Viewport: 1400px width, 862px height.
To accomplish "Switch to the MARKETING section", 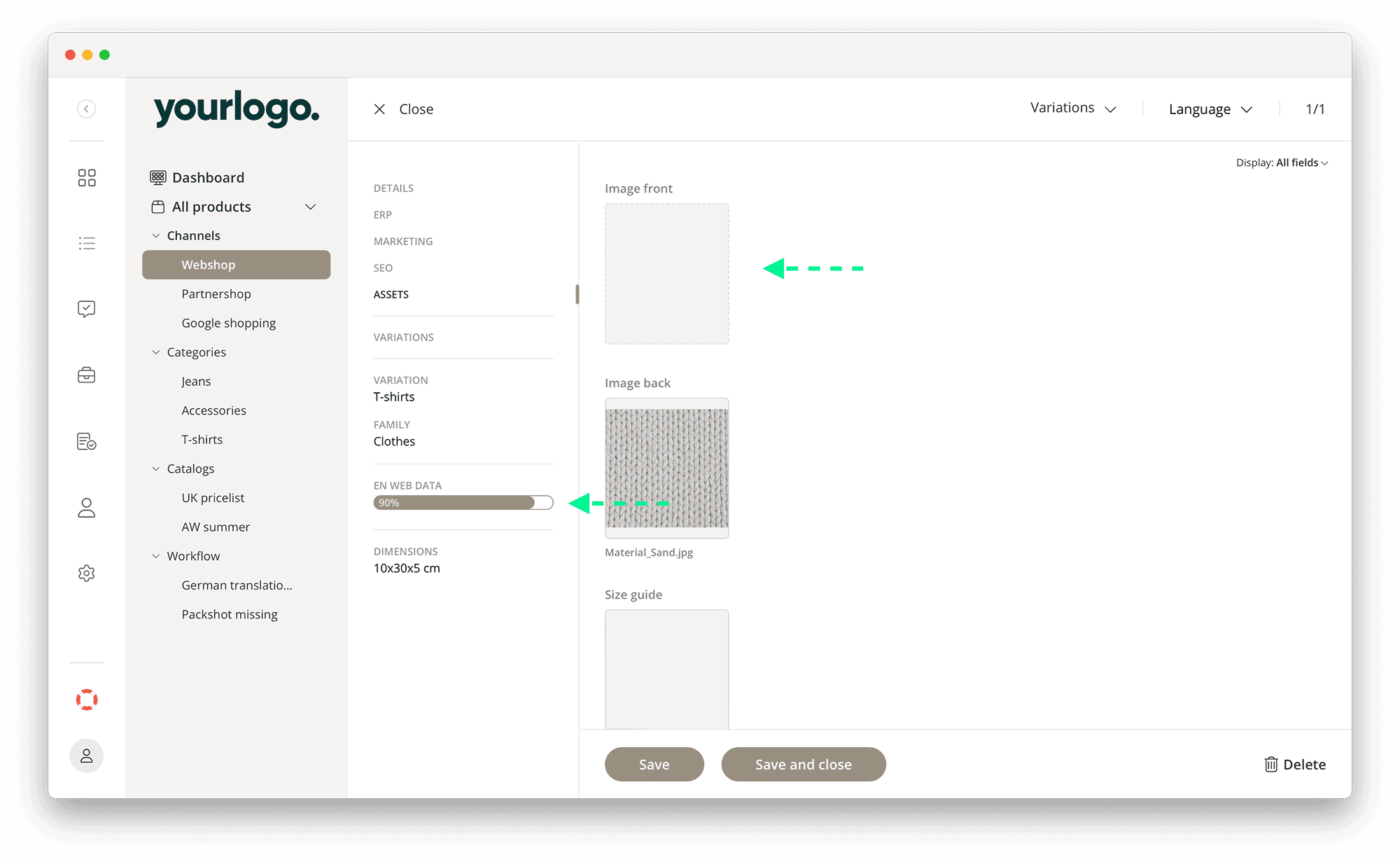I will pyautogui.click(x=403, y=241).
